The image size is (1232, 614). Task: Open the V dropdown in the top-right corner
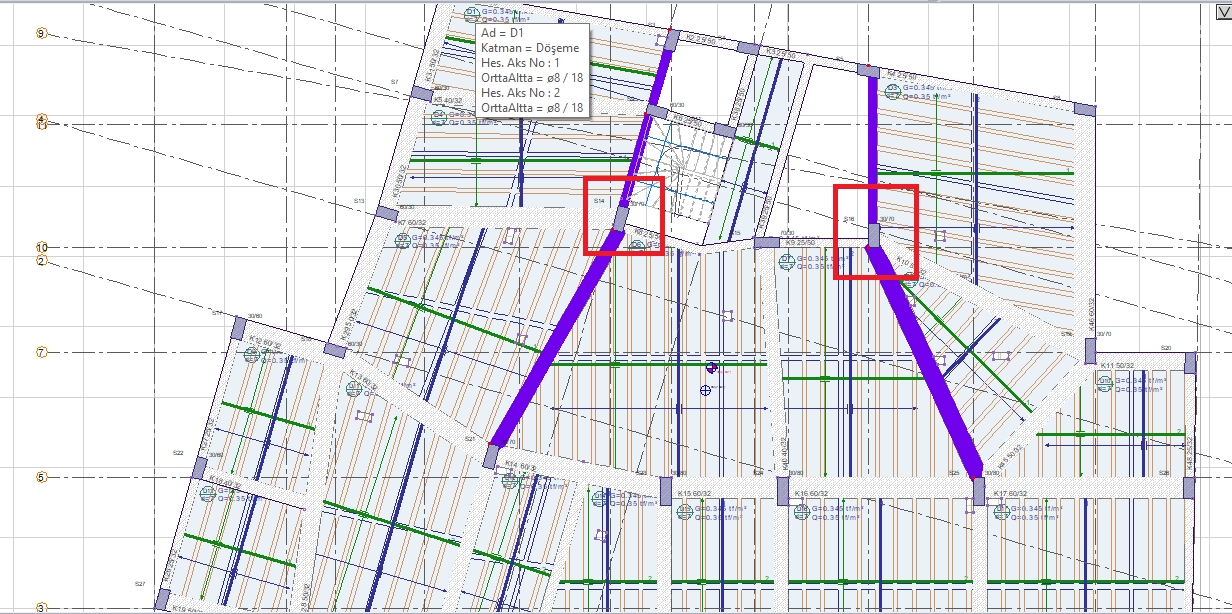(x=1220, y=11)
